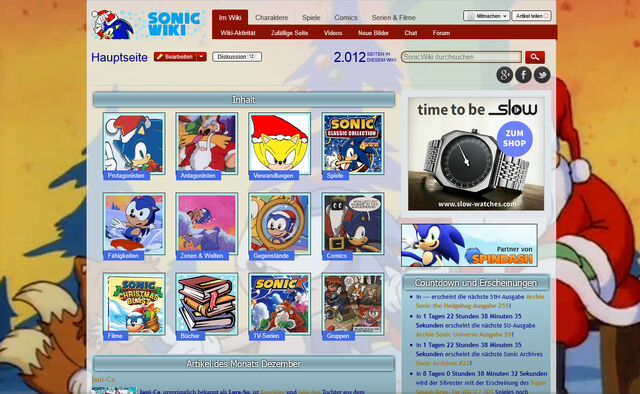Screen dimensions: 640x394
Task: Go to Wiki-Aktivität
Action: tap(238, 33)
